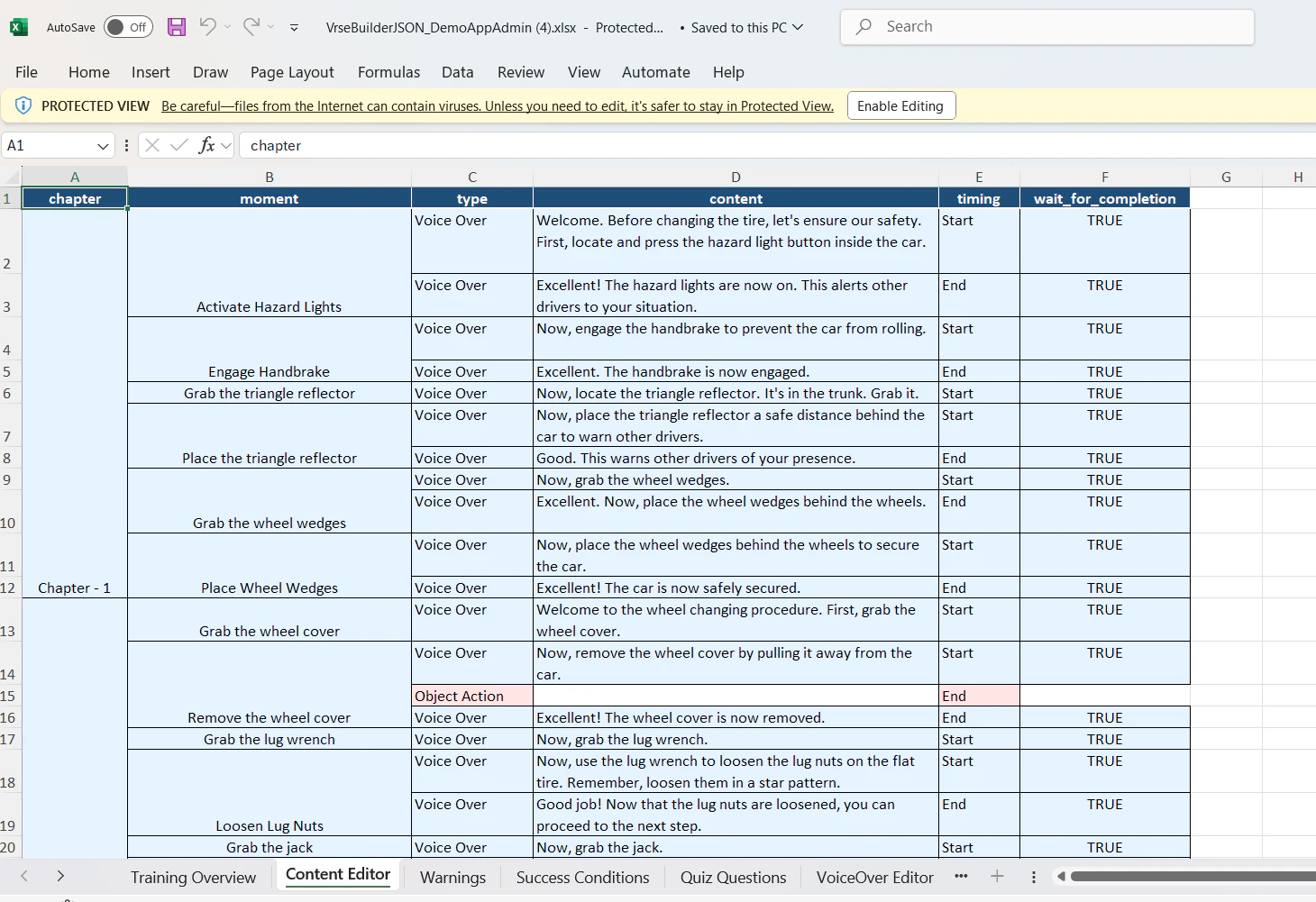Click the previous sheet navigation arrow

(24, 876)
